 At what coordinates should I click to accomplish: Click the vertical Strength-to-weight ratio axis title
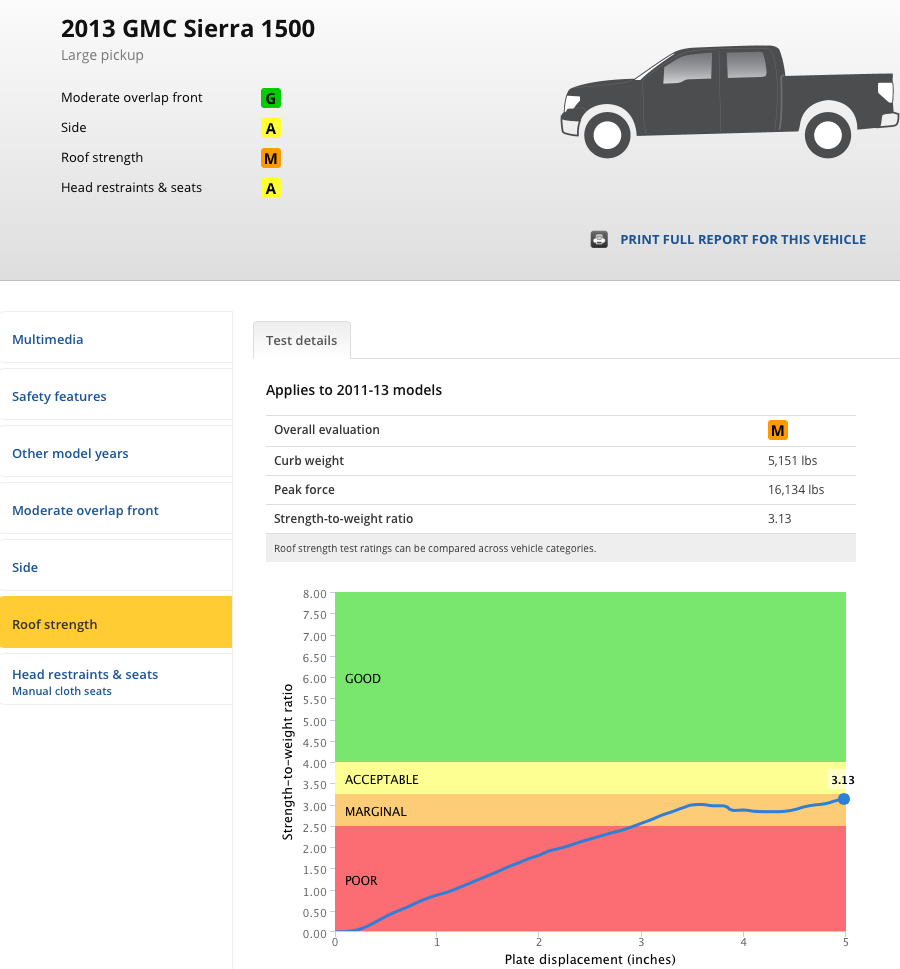(x=287, y=762)
